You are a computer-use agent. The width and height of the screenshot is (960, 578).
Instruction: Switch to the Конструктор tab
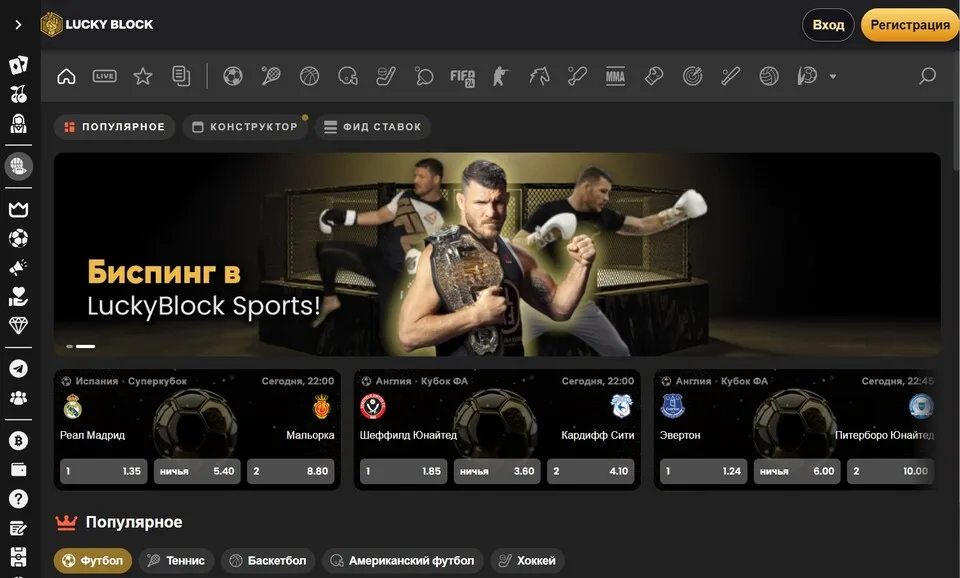(x=245, y=127)
